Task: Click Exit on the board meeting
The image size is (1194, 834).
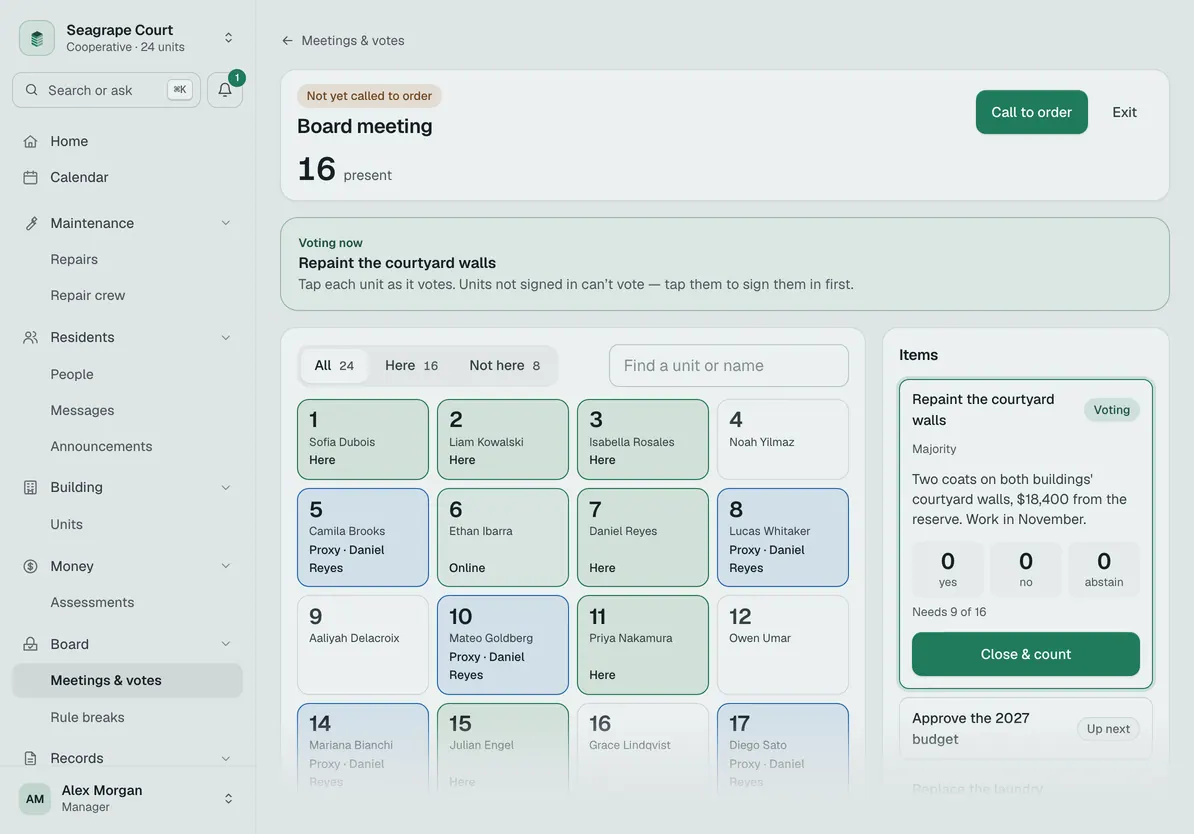Action: (1124, 113)
